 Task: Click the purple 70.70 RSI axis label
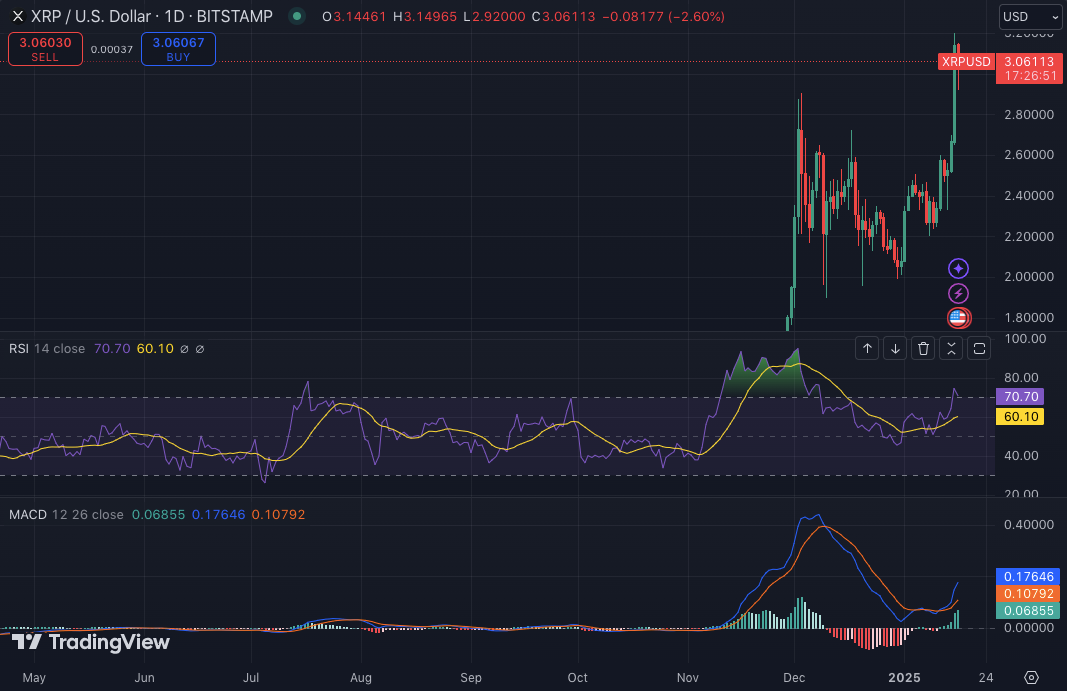click(x=1021, y=396)
